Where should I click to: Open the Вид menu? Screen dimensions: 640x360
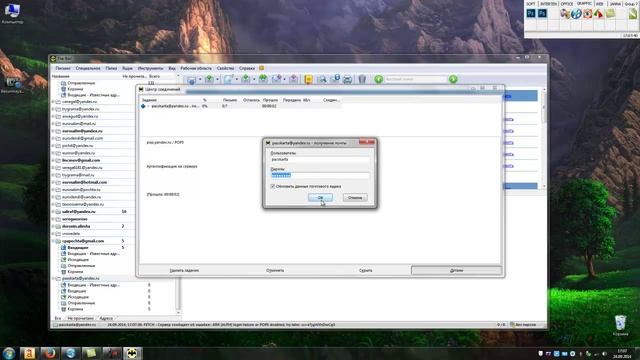[x=172, y=68]
